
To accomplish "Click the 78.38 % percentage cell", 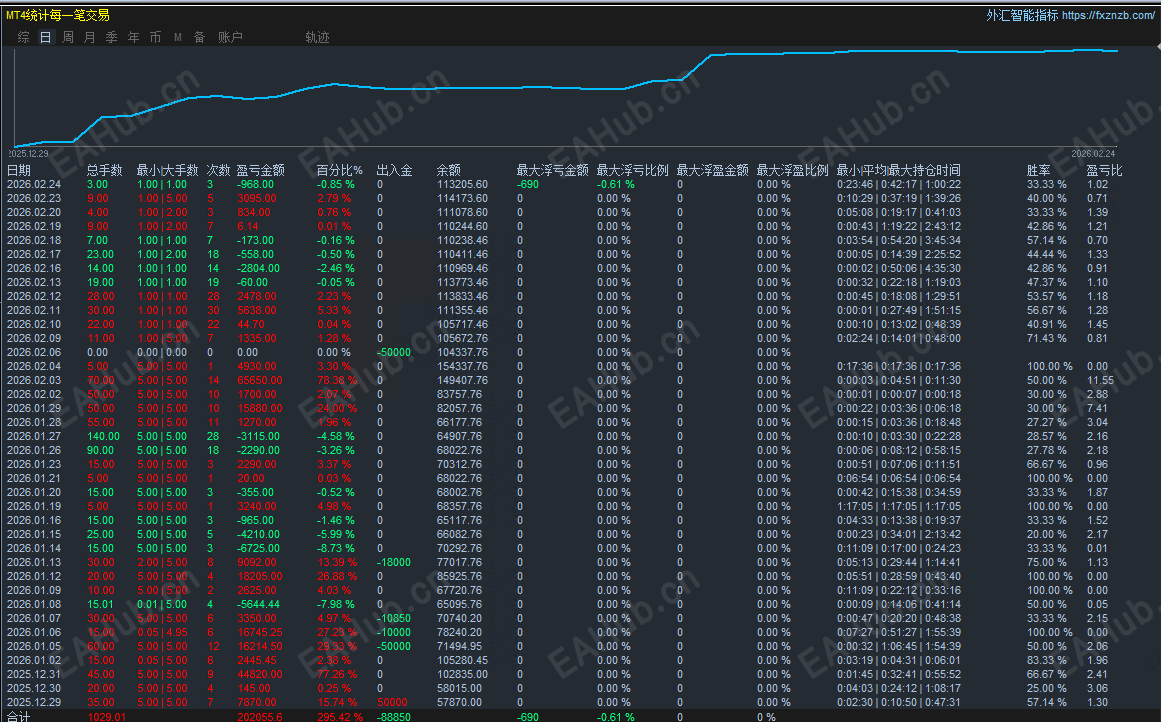I will 337,380.
